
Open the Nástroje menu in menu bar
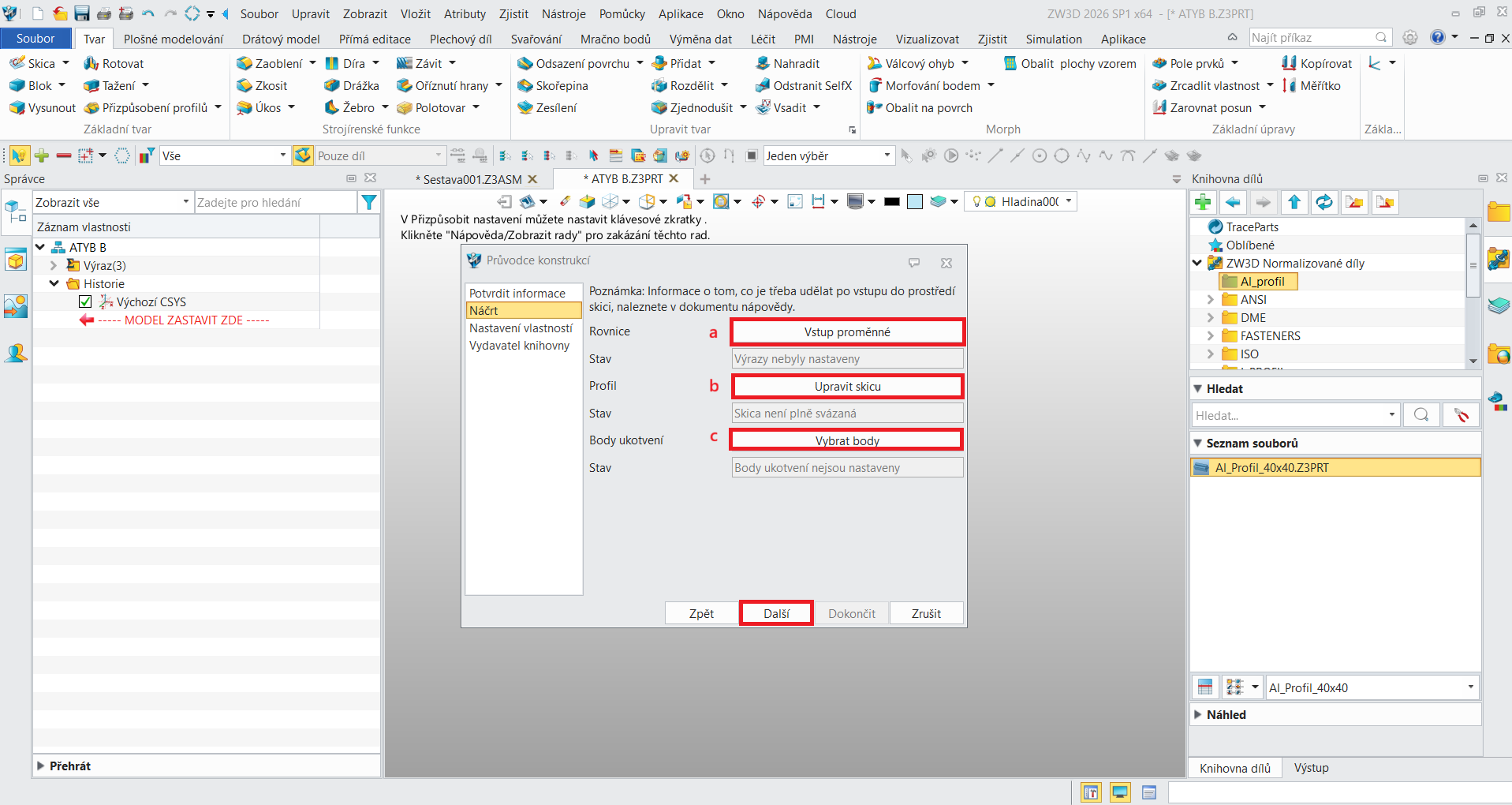click(x=564, y=13)
